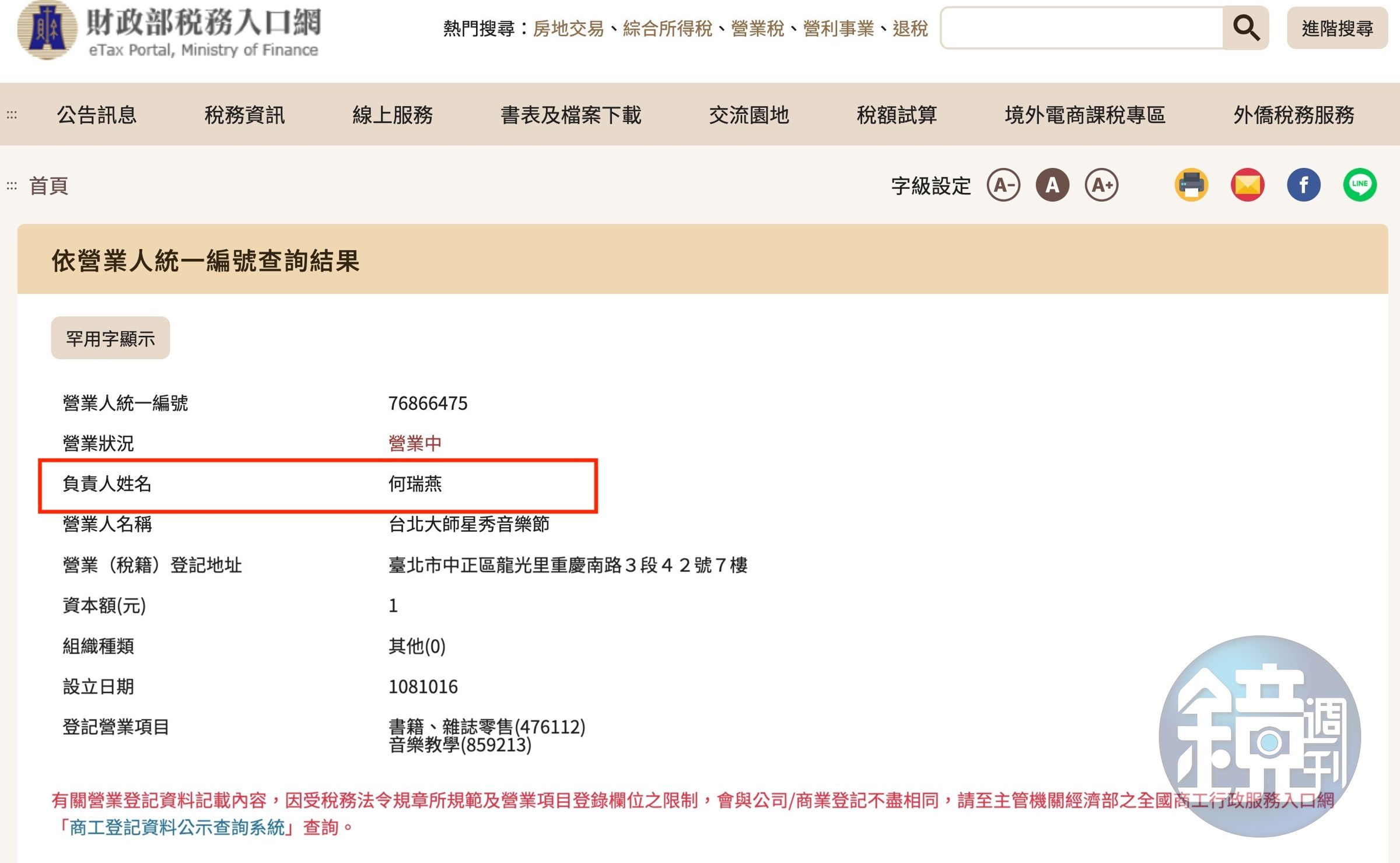Click the business name 台北大師星秀音樂節

click(469, 524)
